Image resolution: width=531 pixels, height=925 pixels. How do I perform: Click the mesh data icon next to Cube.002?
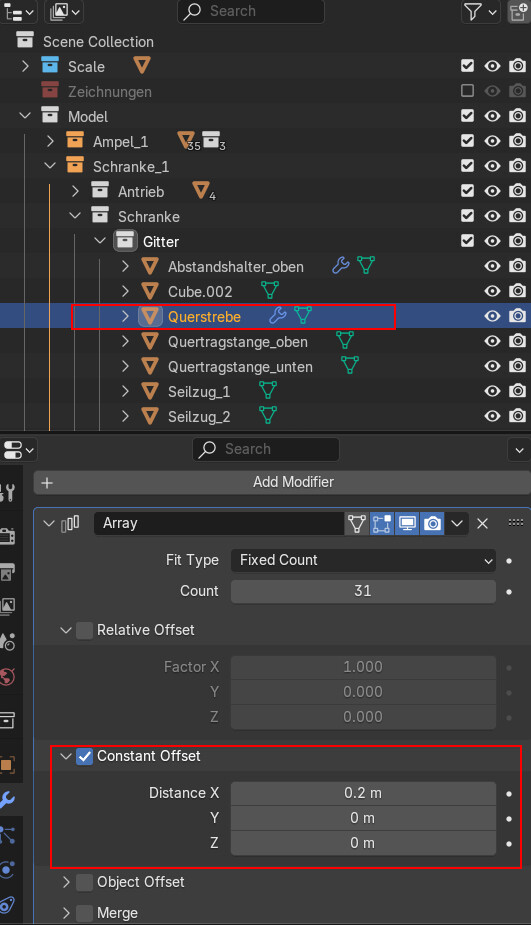coord(270,291)
